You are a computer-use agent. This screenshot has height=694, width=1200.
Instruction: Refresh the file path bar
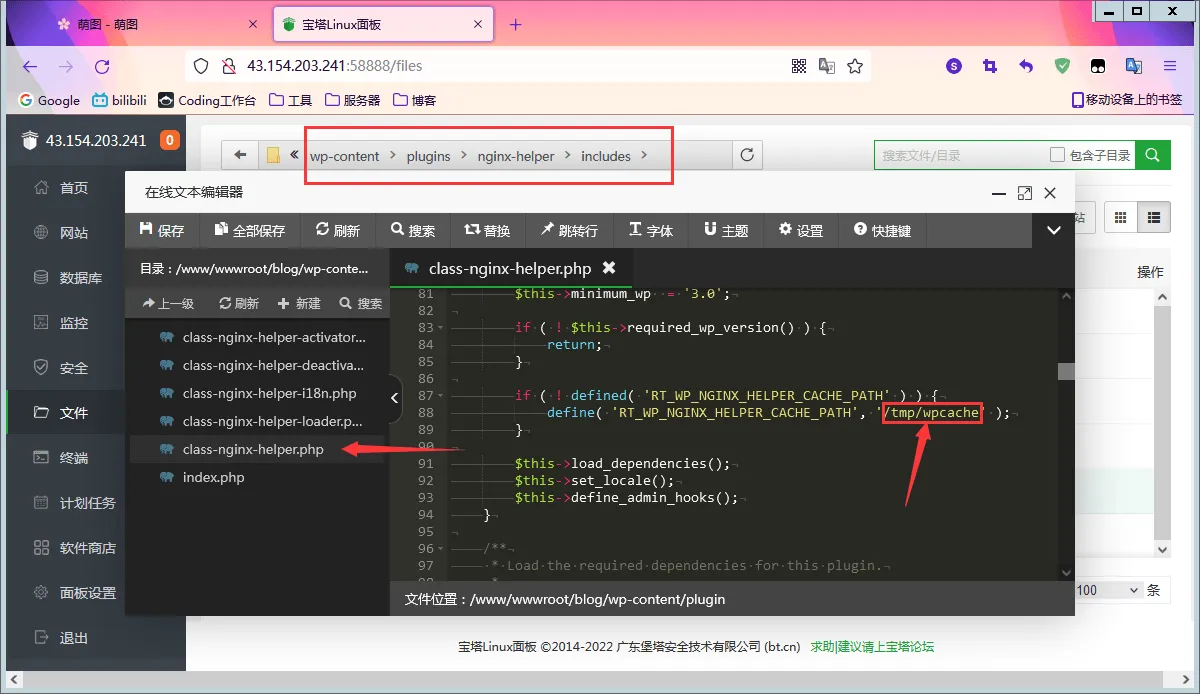(x=747, y=155)
